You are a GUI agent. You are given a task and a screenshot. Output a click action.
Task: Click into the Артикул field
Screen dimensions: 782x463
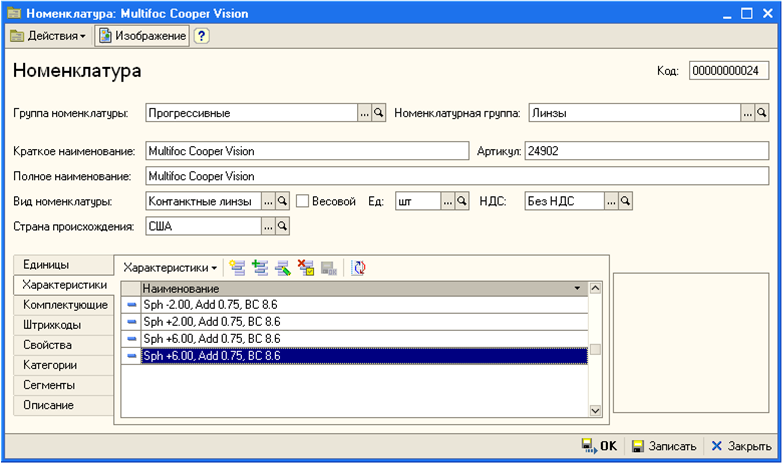coord(647,151)
